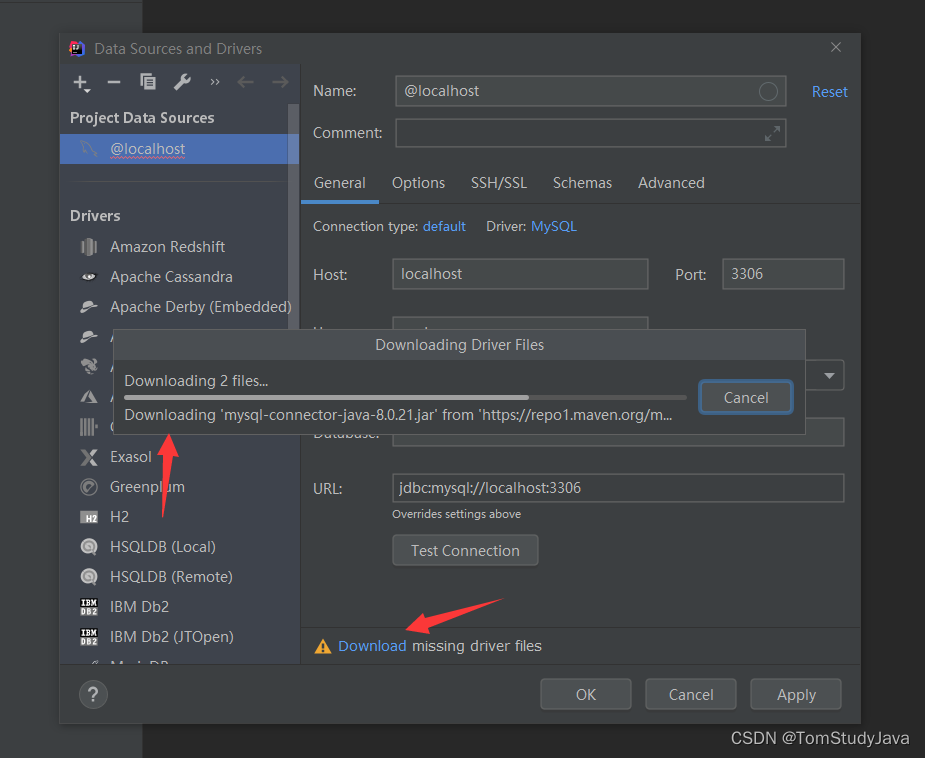This screenshot has width=925, height=758.
Task: Open the Schemas tab
Action: [x=582, y=183]
